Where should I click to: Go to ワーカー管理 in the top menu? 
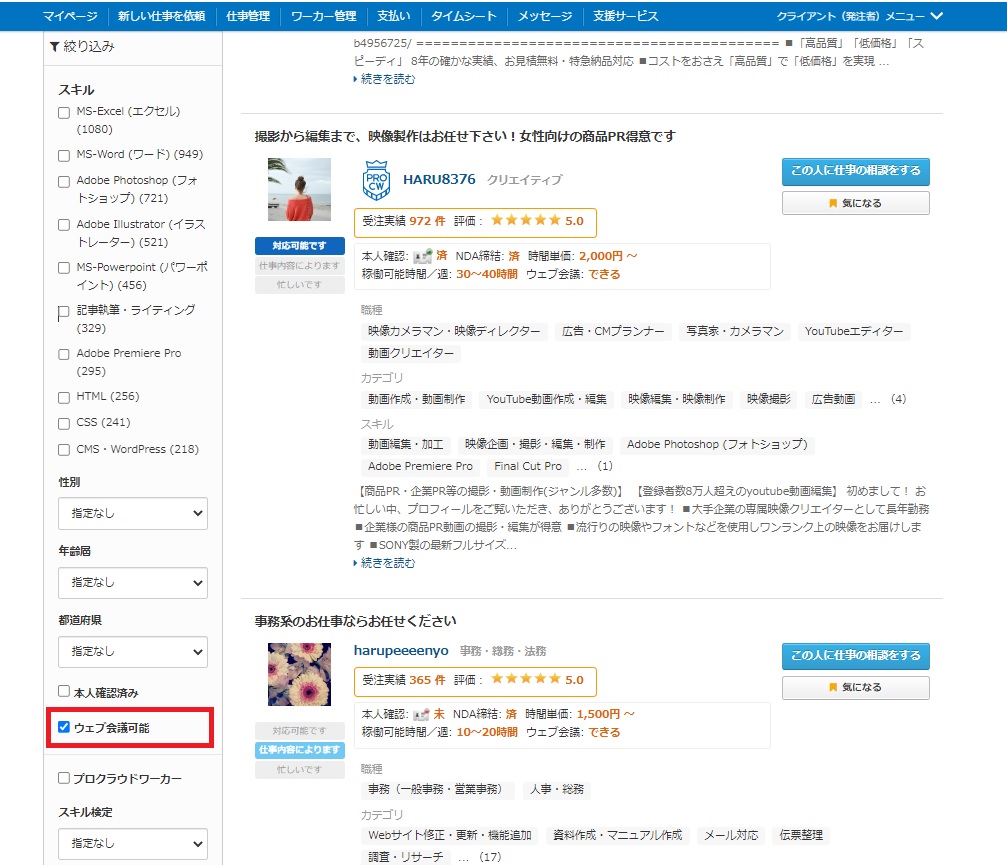pos(323,16)
